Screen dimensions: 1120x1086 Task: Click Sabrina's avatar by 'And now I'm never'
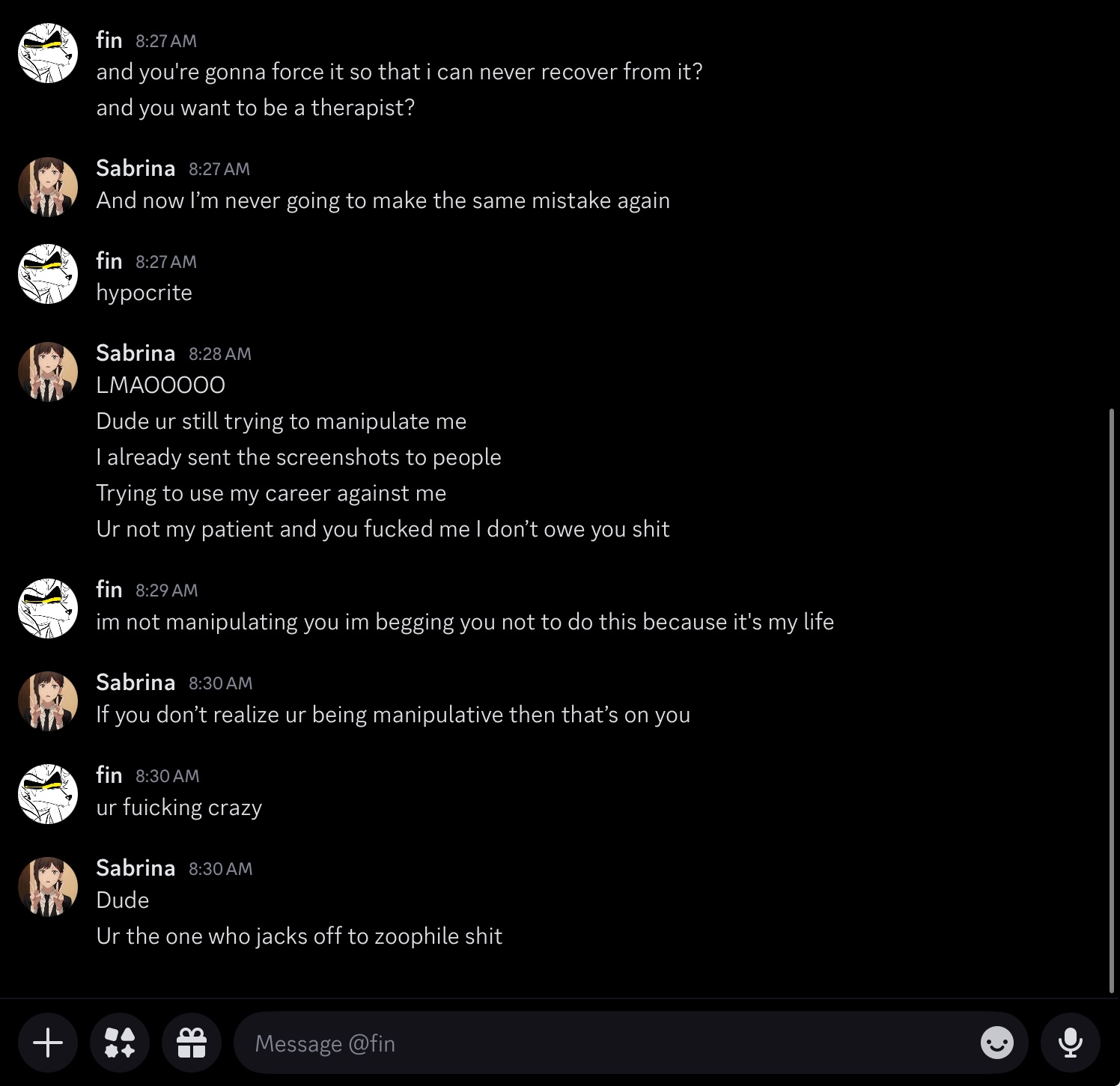(48, 187)
